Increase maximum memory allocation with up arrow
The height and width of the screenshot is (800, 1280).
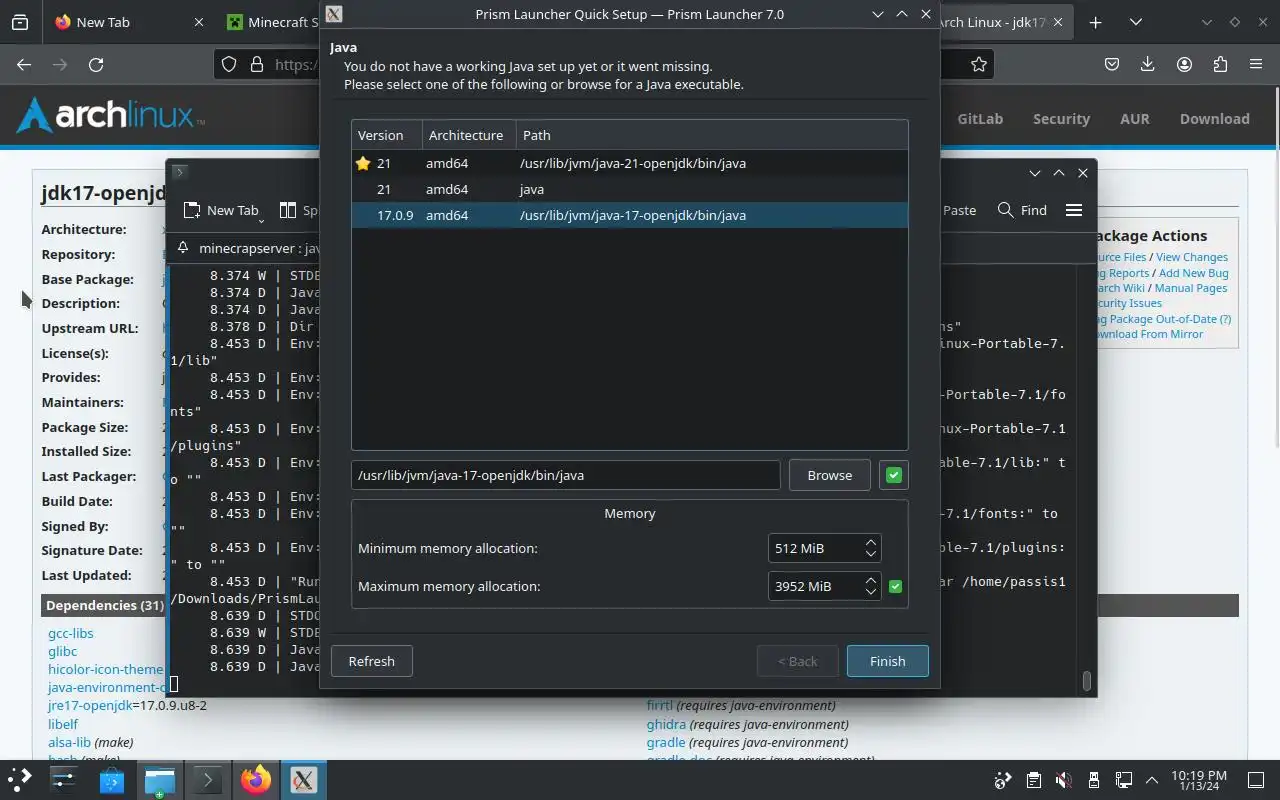[x=871, y=580]
